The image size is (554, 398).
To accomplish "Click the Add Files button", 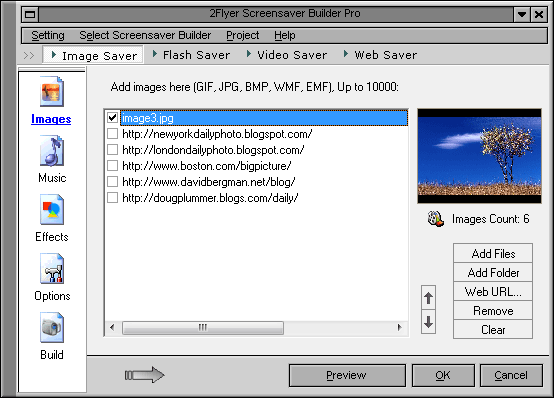I will click(x=493, y=253).
